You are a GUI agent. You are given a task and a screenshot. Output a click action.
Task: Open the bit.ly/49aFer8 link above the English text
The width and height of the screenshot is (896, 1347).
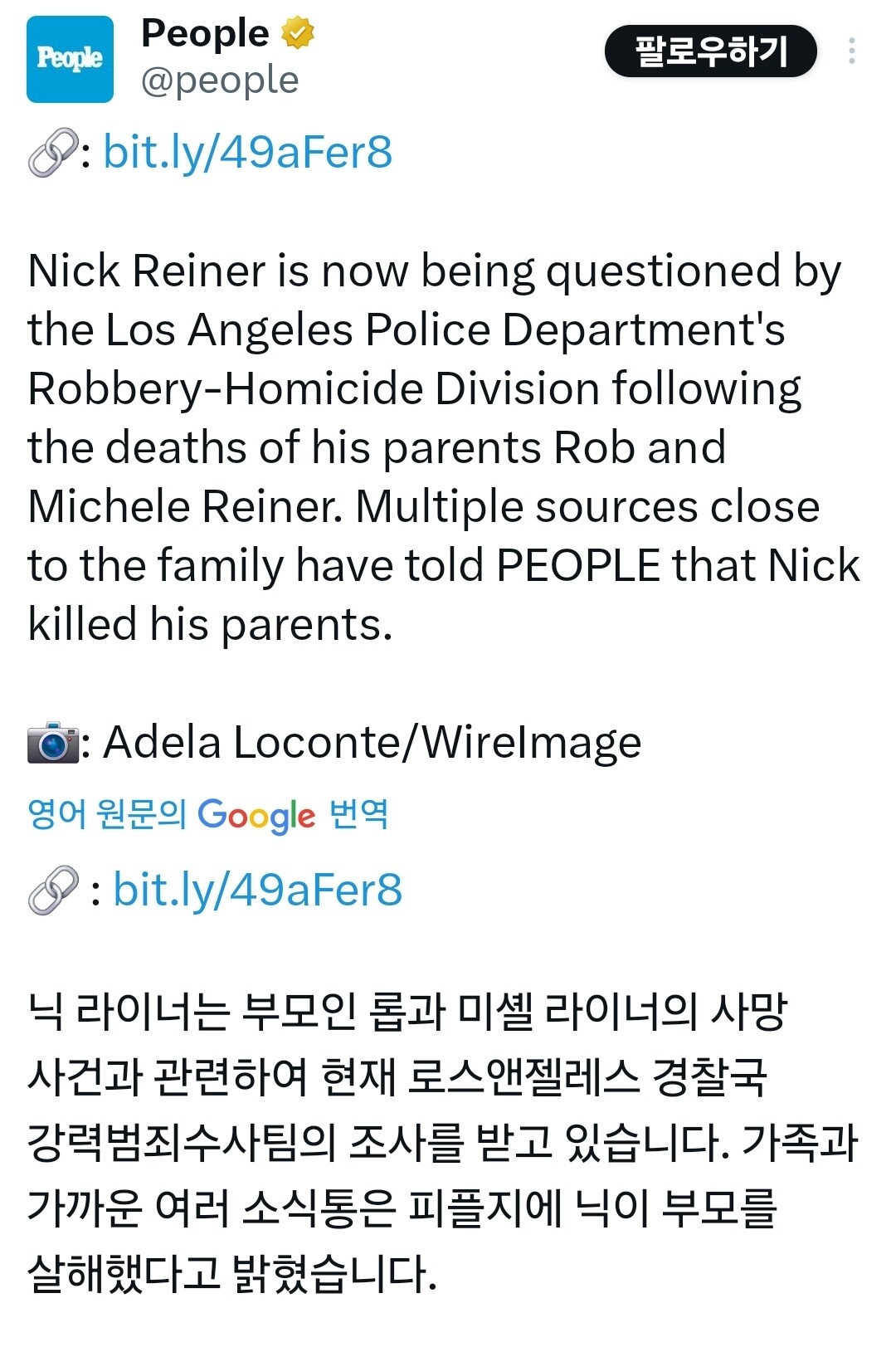pyautogui.click(x=247, y=153)
